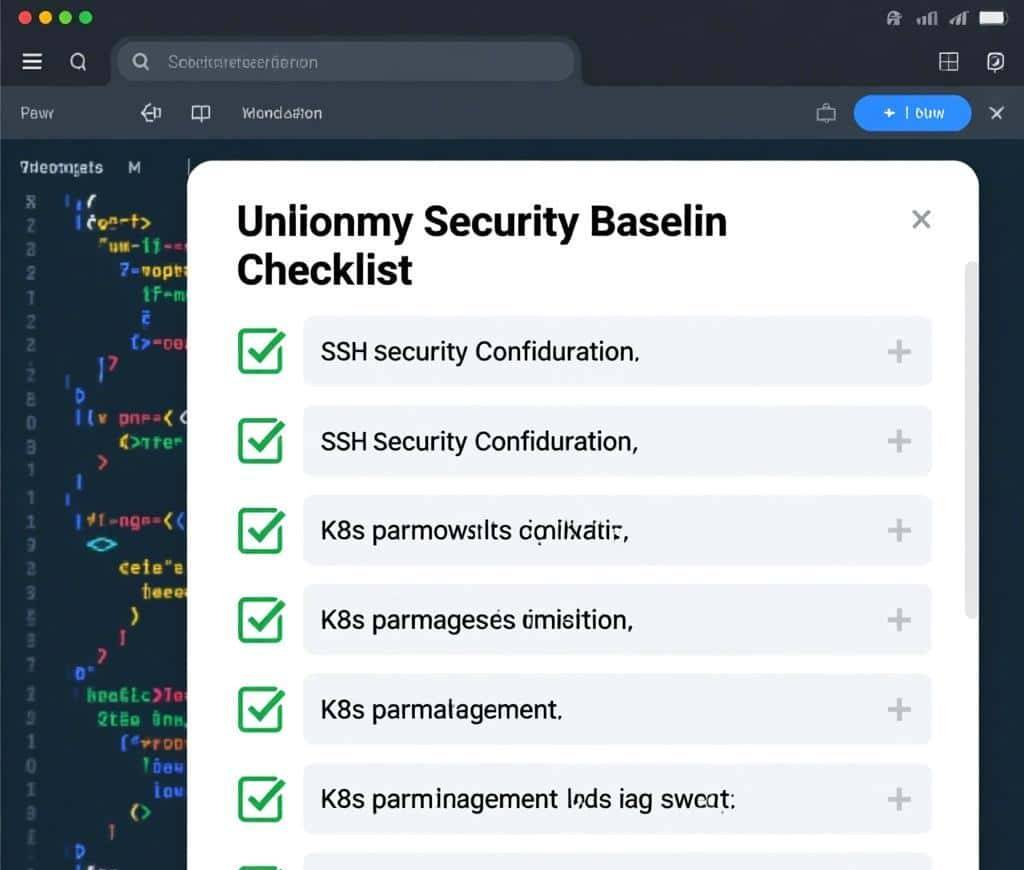Select the back arrow in the toolbar
This screenshot has width=1024, height=870.
[x=150, y=113]
